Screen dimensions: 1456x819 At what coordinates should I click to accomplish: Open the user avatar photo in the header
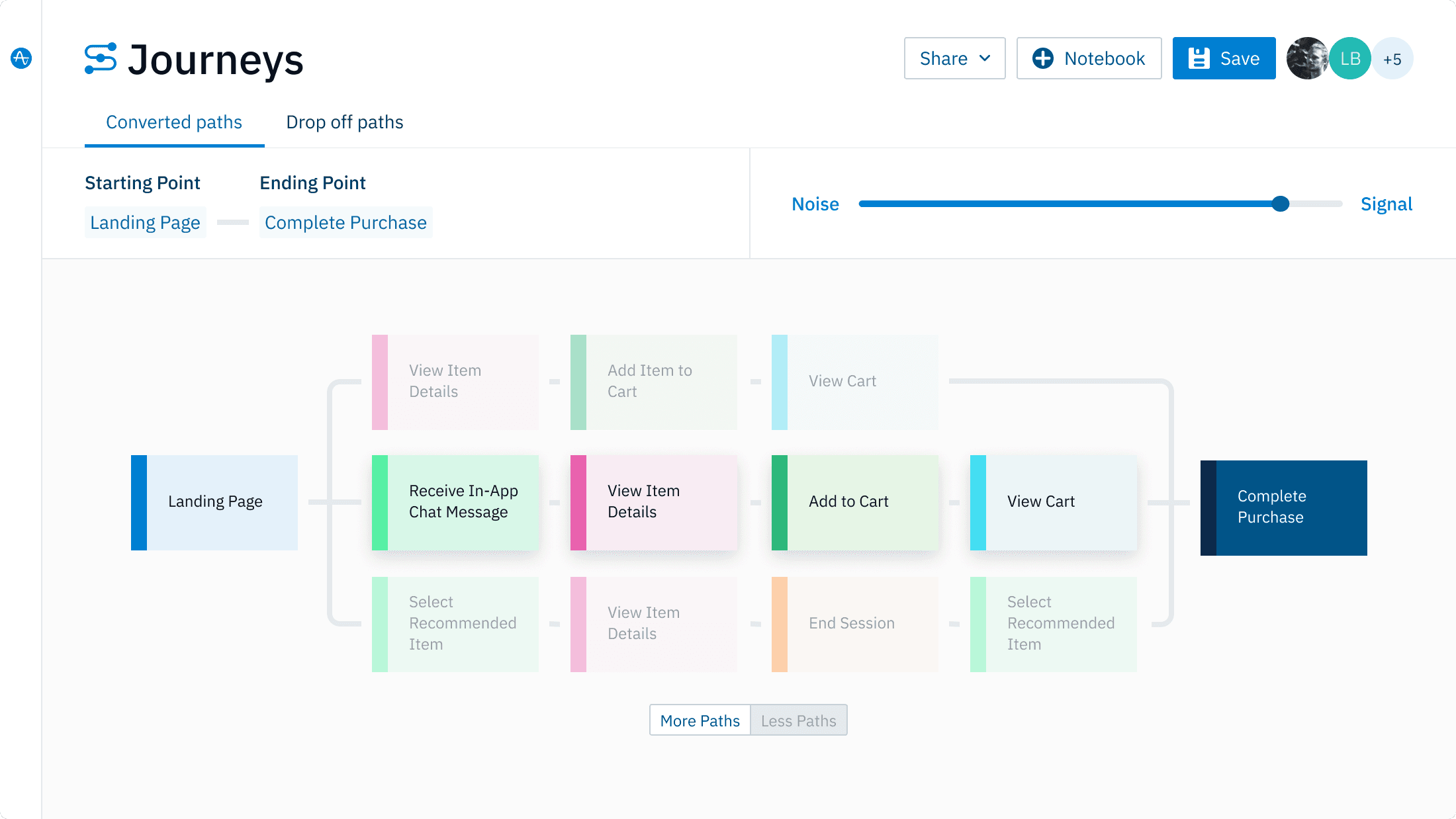1307,58
